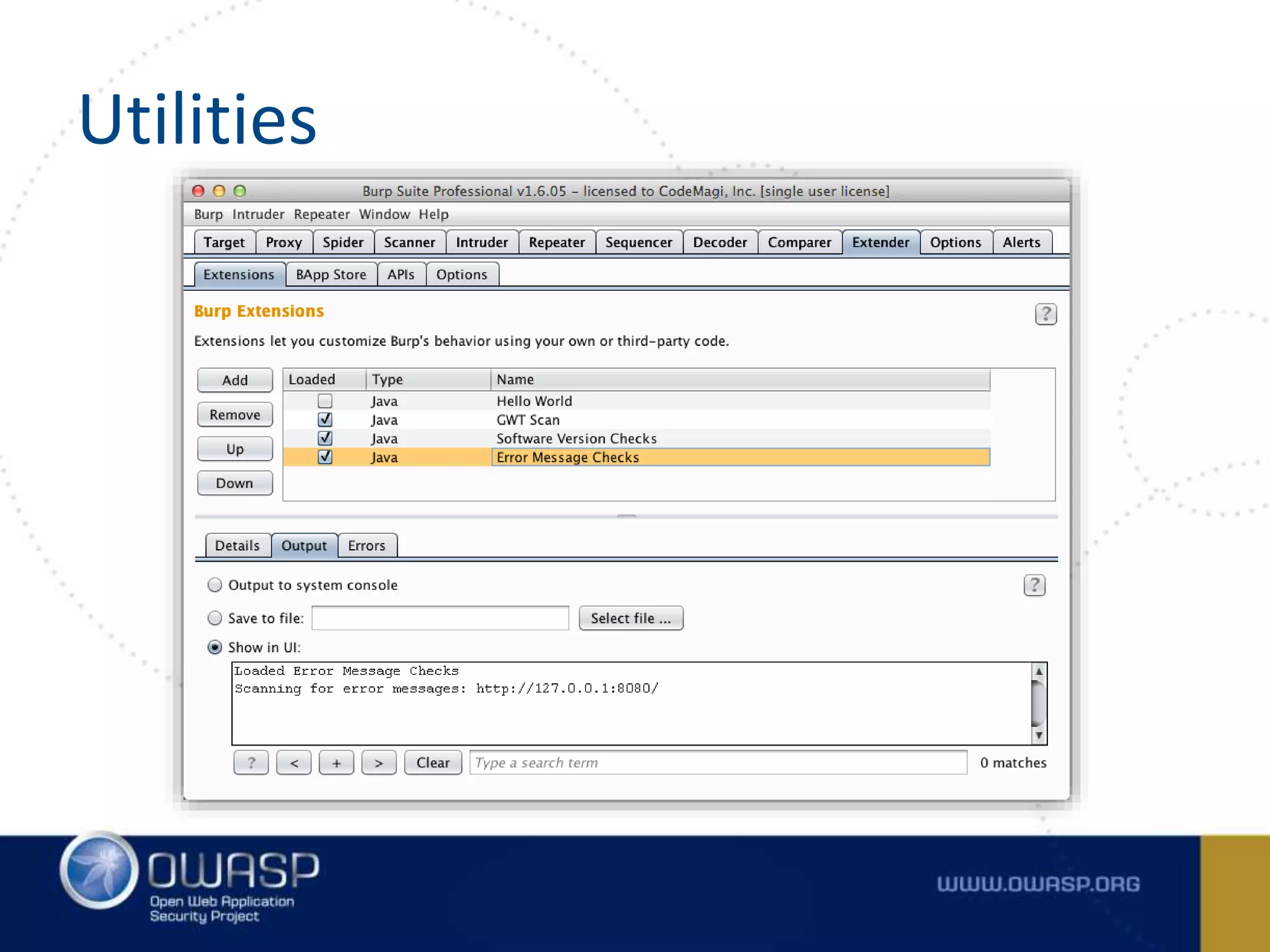Switch to the Target tab

pyautogui.click(x=224, y=242)
